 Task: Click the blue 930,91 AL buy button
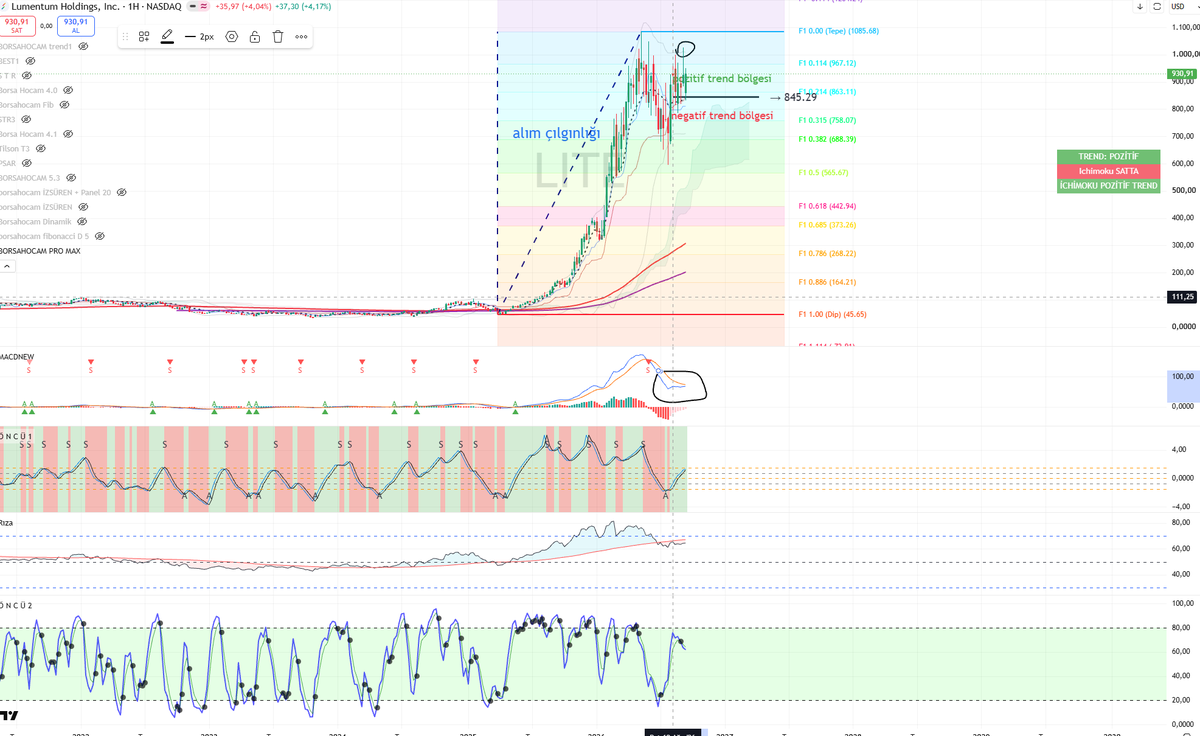click(75, 24)
